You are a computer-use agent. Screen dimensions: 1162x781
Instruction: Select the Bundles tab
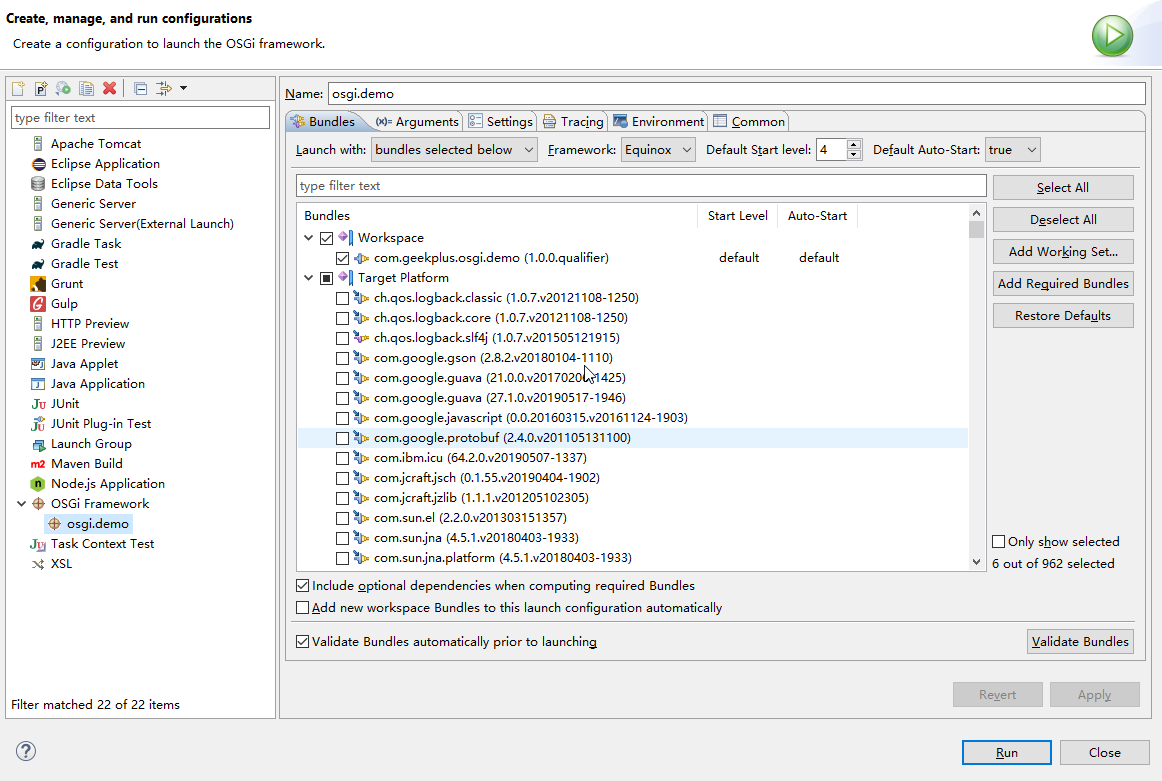click(324, 122)
